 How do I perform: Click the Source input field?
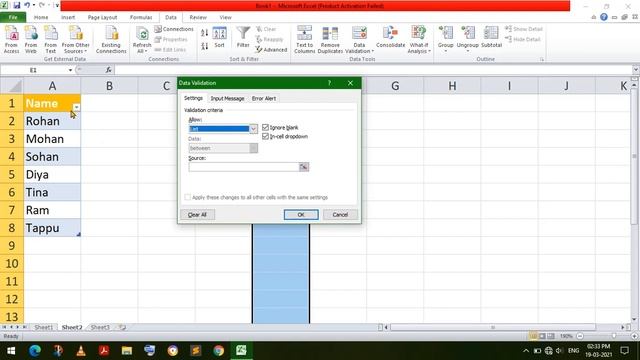[x=244, y=167]
